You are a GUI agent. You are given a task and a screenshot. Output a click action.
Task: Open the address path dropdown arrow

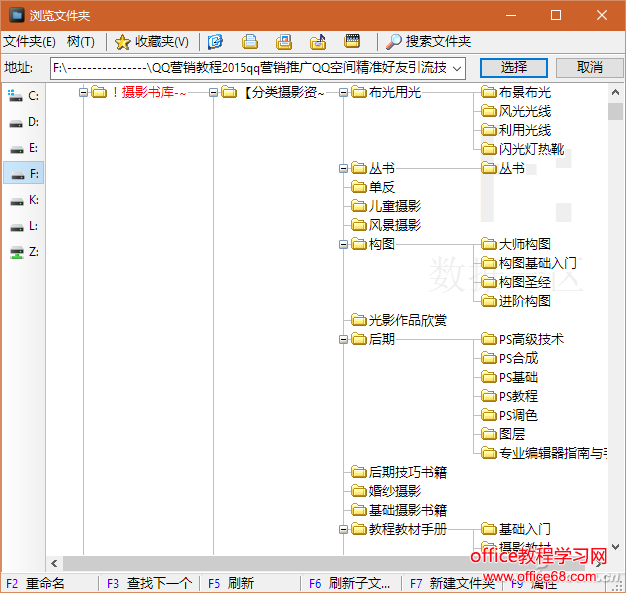pos(457,68)
